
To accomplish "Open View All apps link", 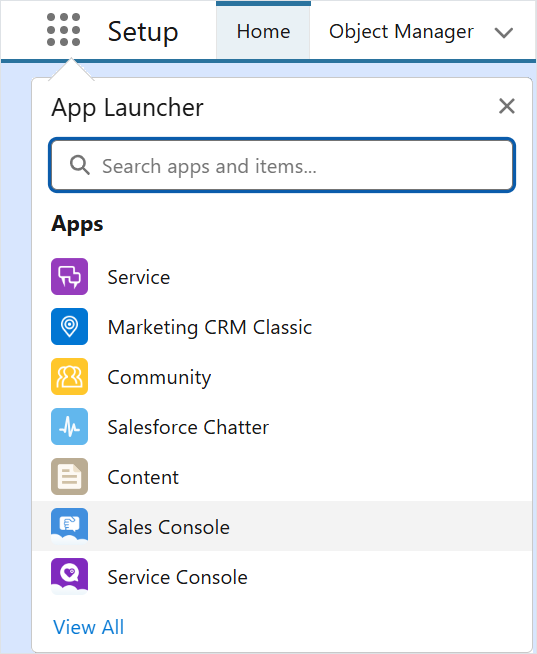I will click(x=88, y=627).
